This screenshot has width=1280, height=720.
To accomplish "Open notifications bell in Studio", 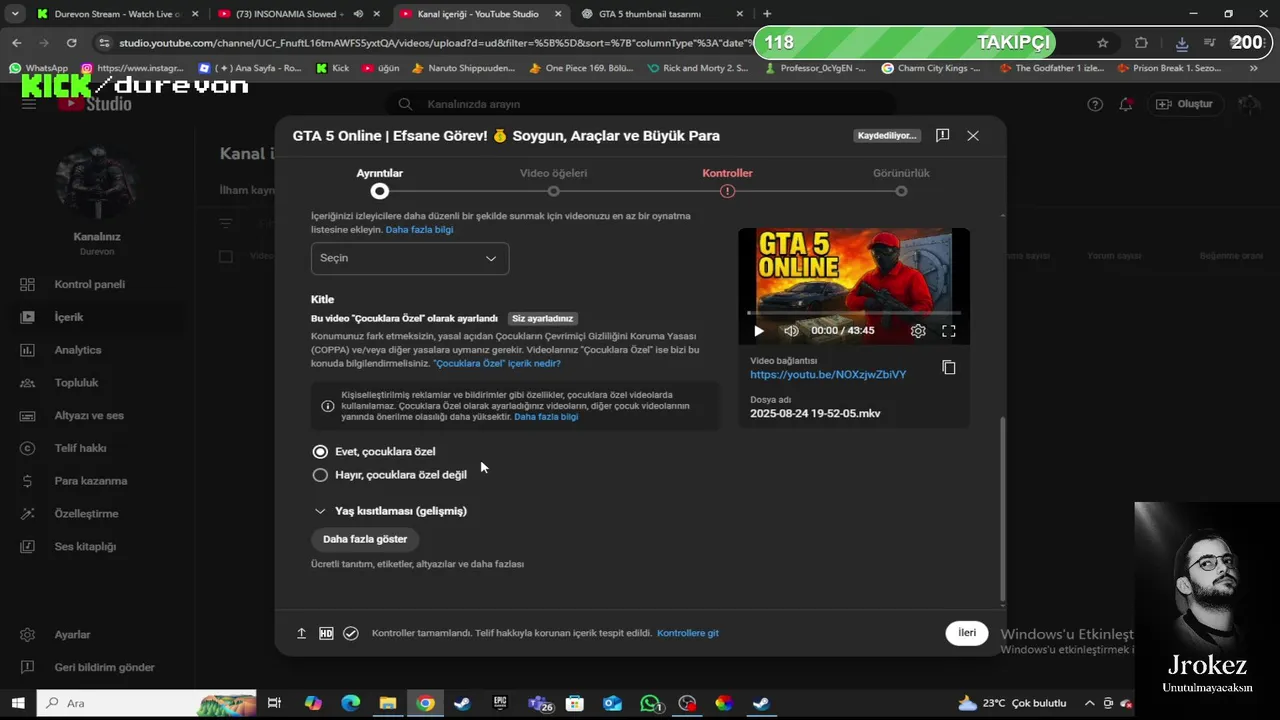I will click(x=1126, y=104).
